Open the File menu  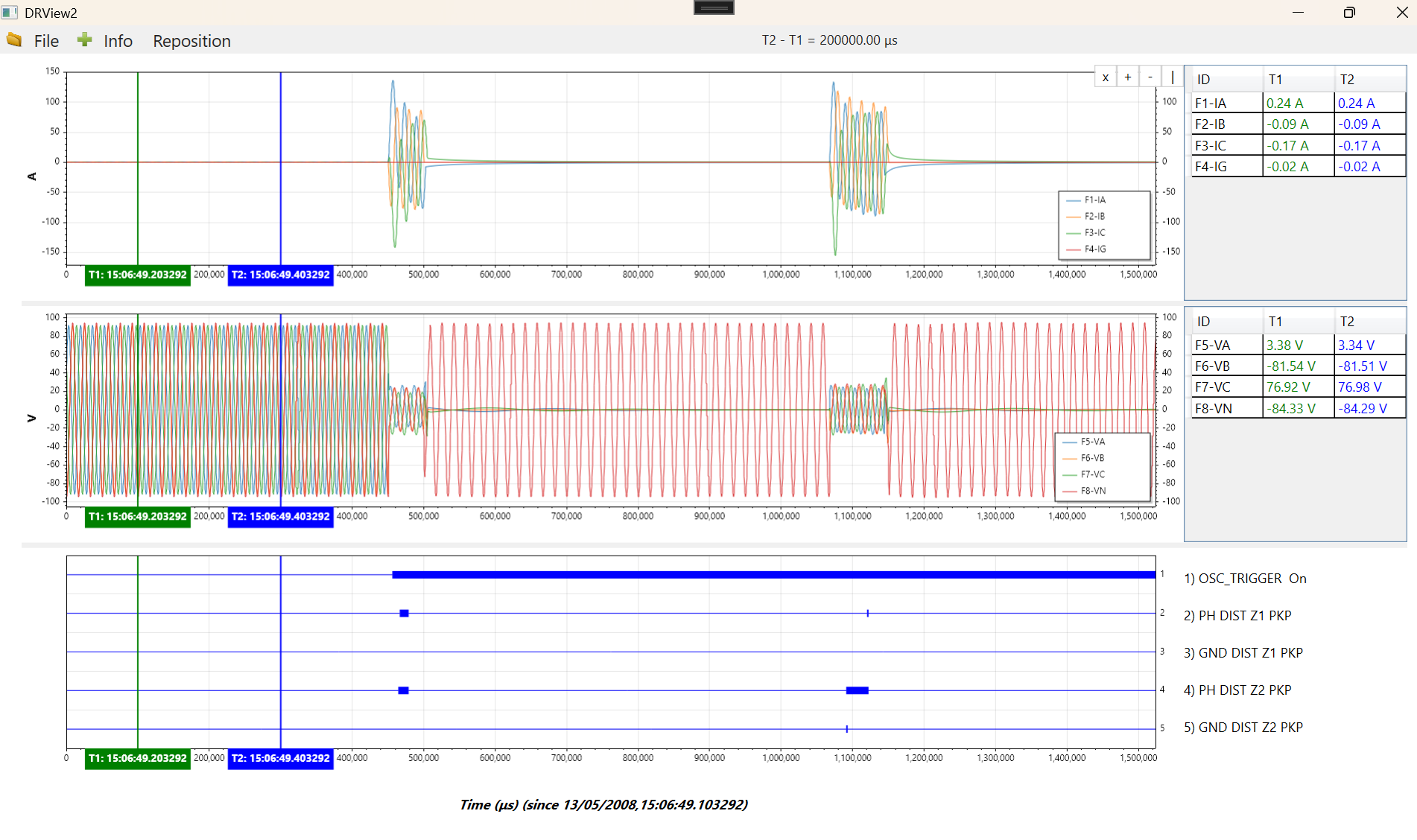coord(46,41)
